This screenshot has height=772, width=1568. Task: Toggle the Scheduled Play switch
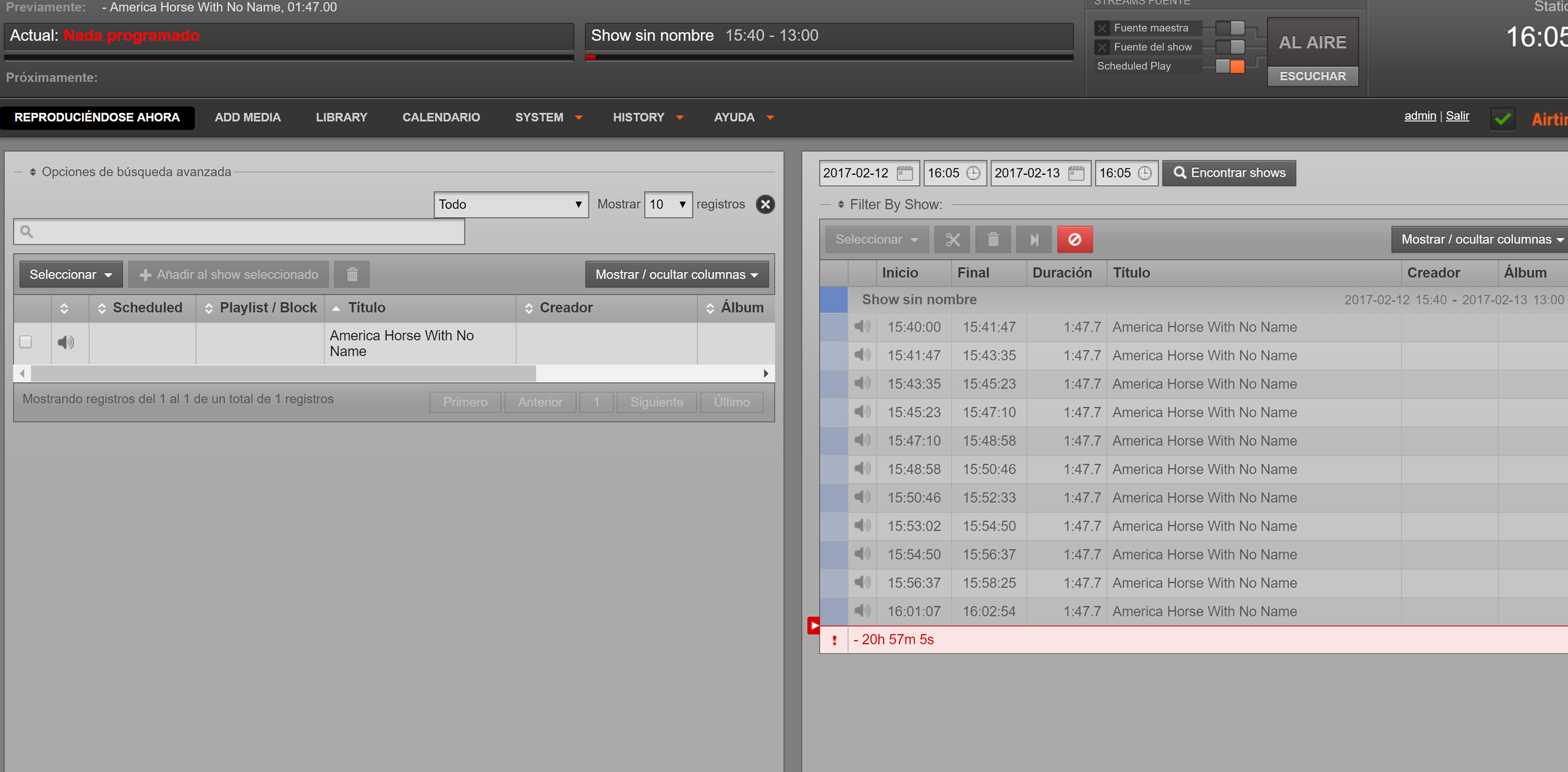(x=1229, y=66)
